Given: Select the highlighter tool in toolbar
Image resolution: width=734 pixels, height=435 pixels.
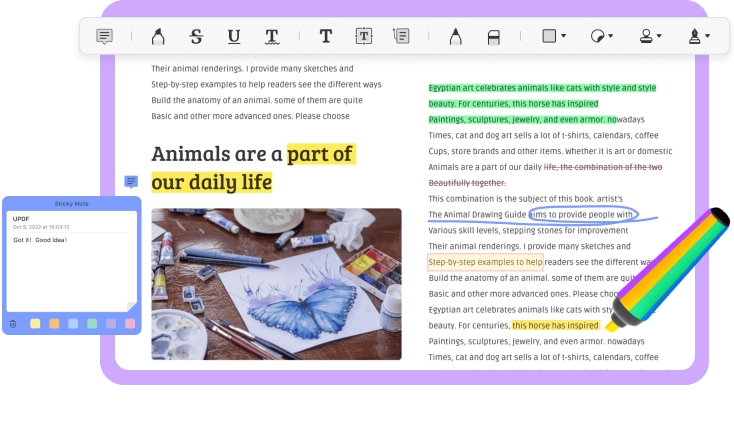Looking at the screenshot, I should tap(157, 37).
